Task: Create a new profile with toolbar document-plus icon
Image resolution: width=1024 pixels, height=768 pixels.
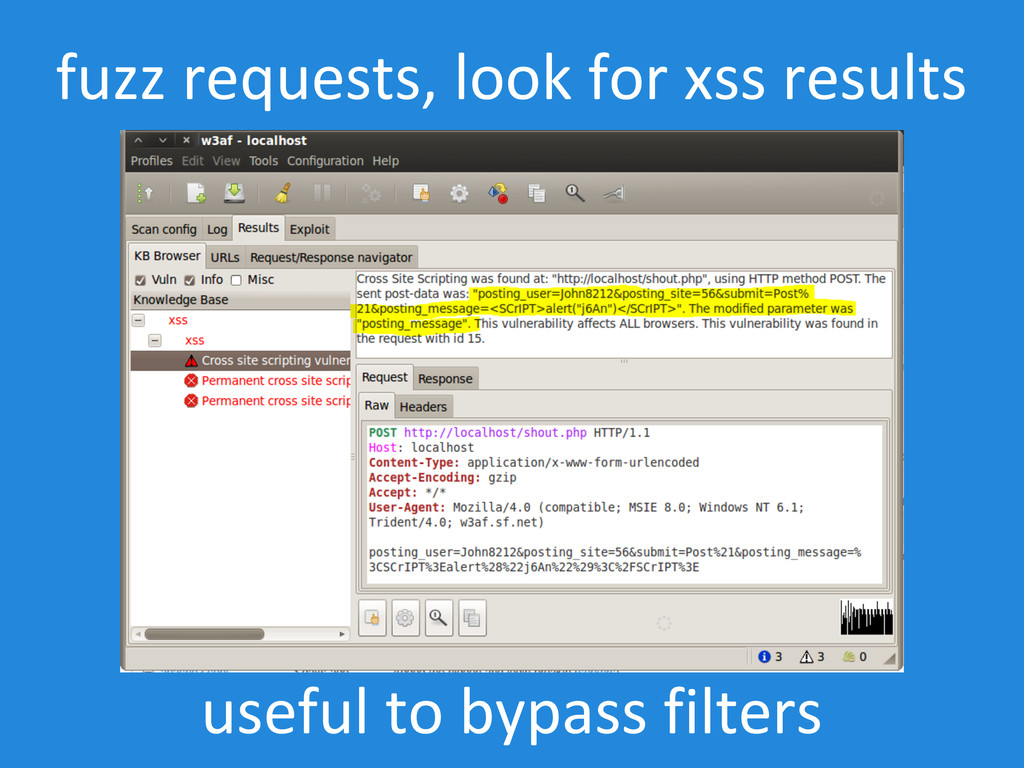Action: [x=196, y=193]
